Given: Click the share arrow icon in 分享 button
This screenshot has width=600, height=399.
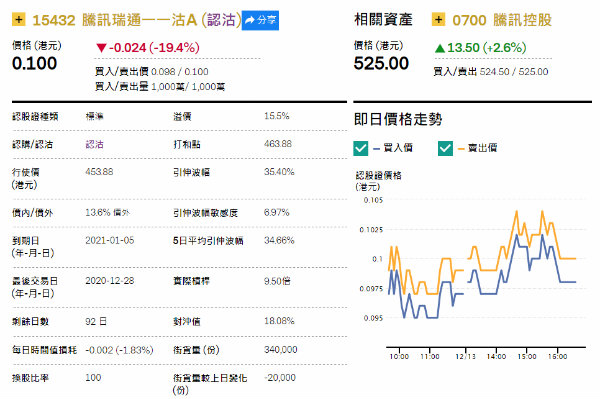Looking at the screenshot, I should (250, 20).
